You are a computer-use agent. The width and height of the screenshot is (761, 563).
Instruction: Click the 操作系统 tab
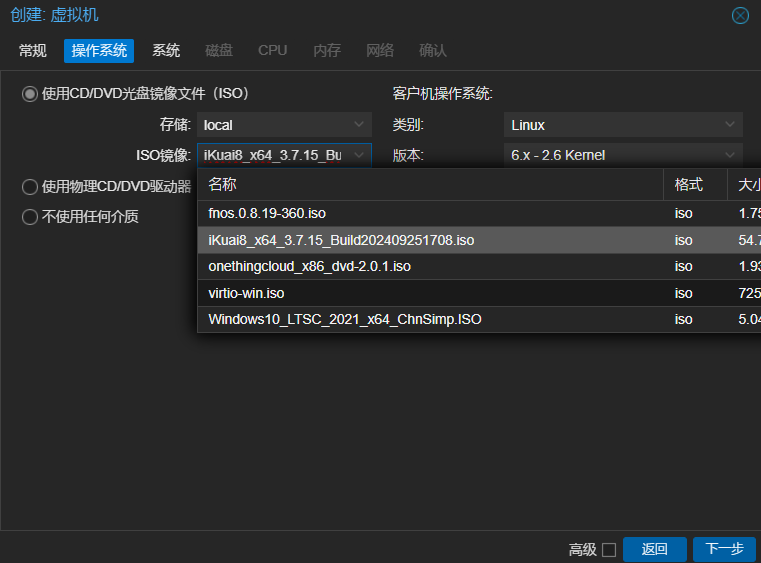99,50
